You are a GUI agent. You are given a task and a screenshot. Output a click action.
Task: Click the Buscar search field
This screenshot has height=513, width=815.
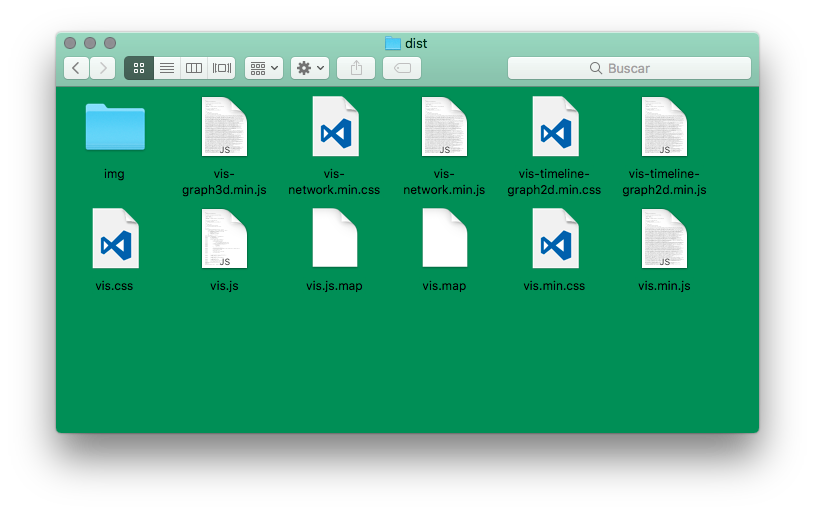pos(629,68)
